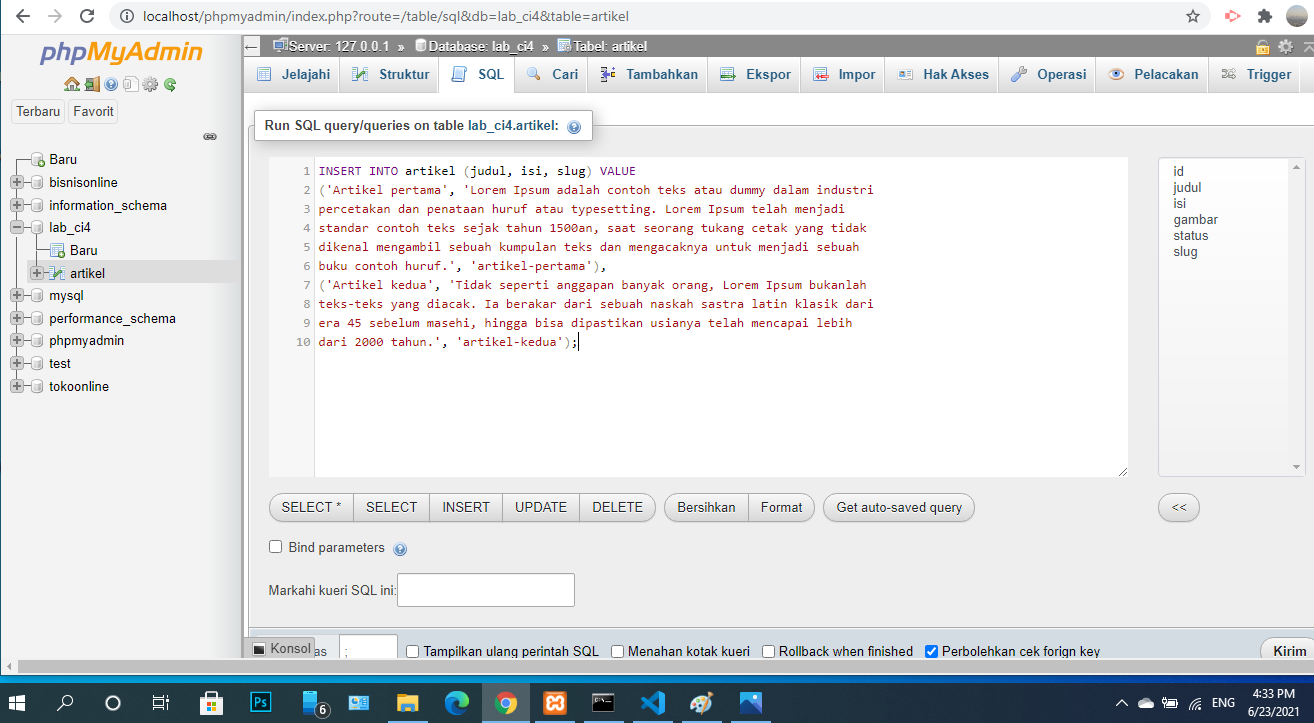
Task: Check Rollback when finished option
Action: pos(768,650)
